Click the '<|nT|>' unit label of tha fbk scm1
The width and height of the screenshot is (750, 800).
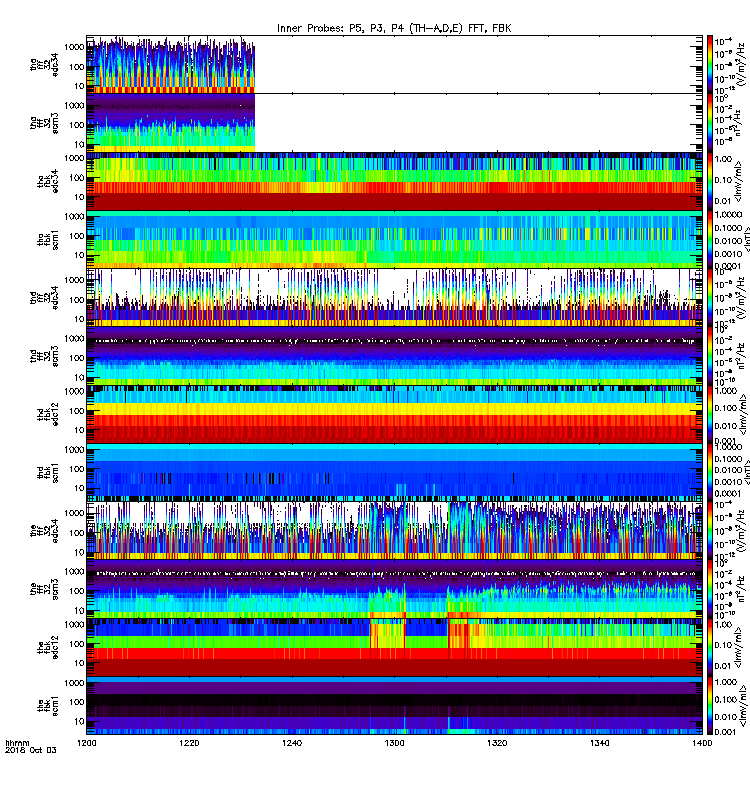[x=747, y=240]
